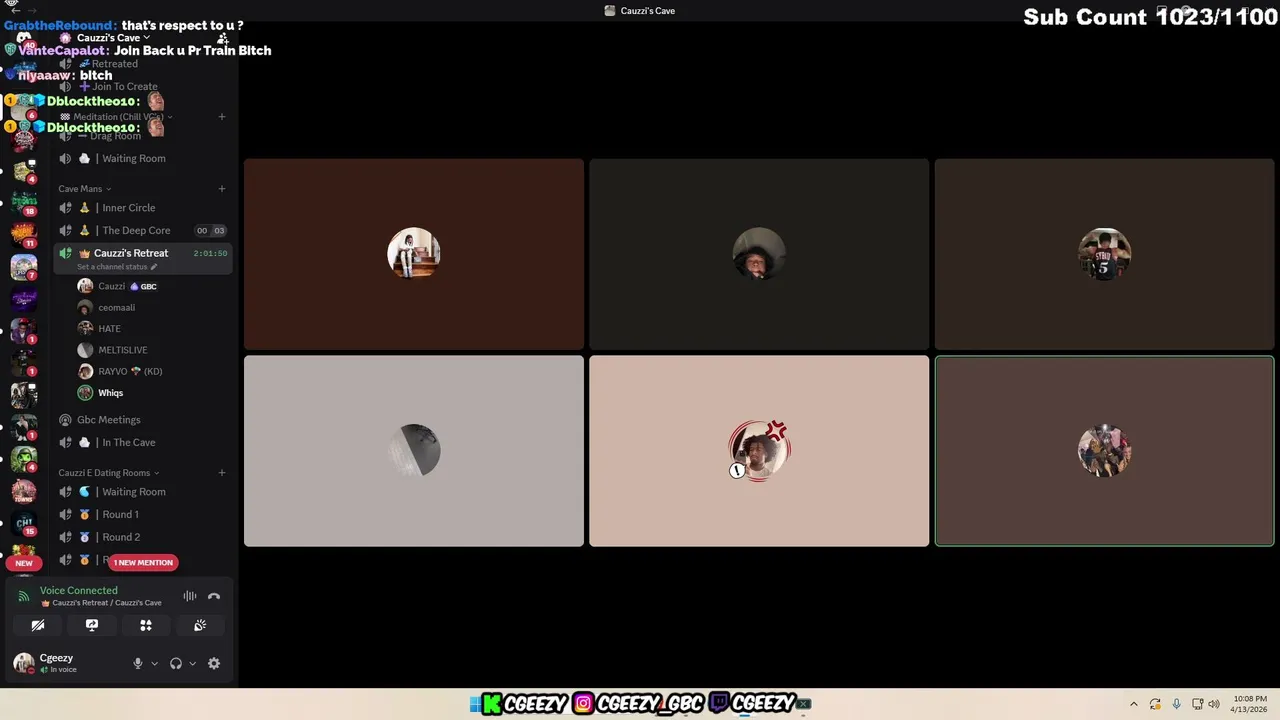The image size is (1280, 720).
Task: Jump to the 1 New Mention
Action: click(143, 562)
